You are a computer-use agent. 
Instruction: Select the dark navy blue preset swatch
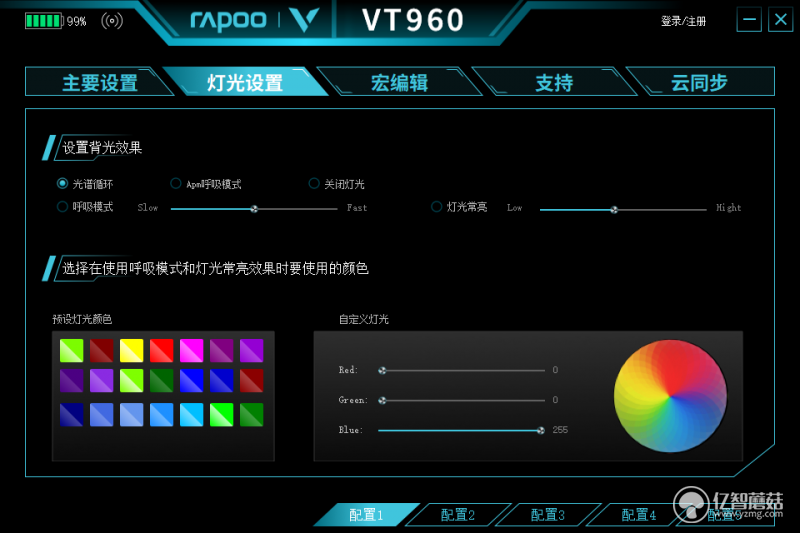click(x=71, y=414)
